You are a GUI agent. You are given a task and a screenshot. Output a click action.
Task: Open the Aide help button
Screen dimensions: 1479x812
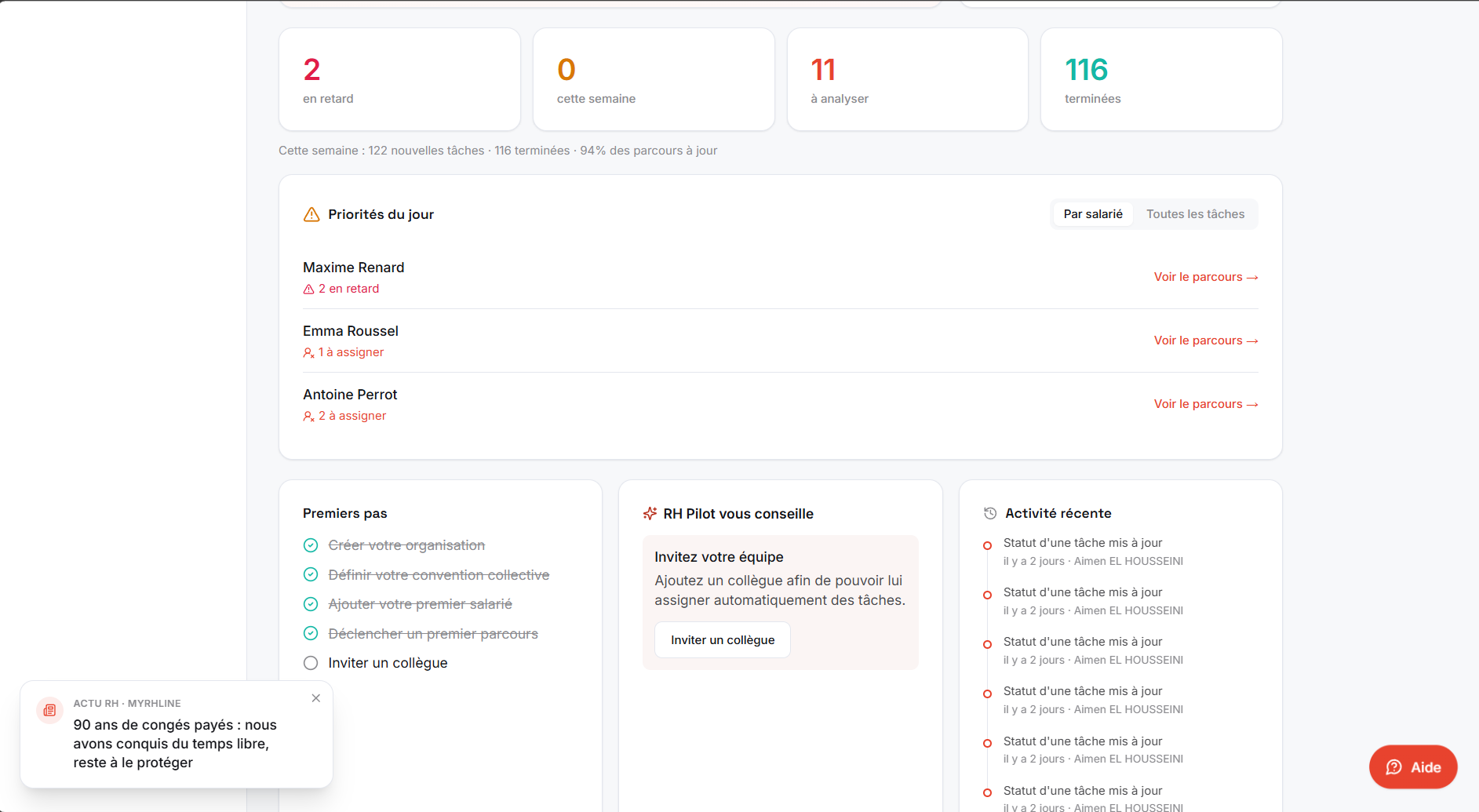(x=1413, y=767)
